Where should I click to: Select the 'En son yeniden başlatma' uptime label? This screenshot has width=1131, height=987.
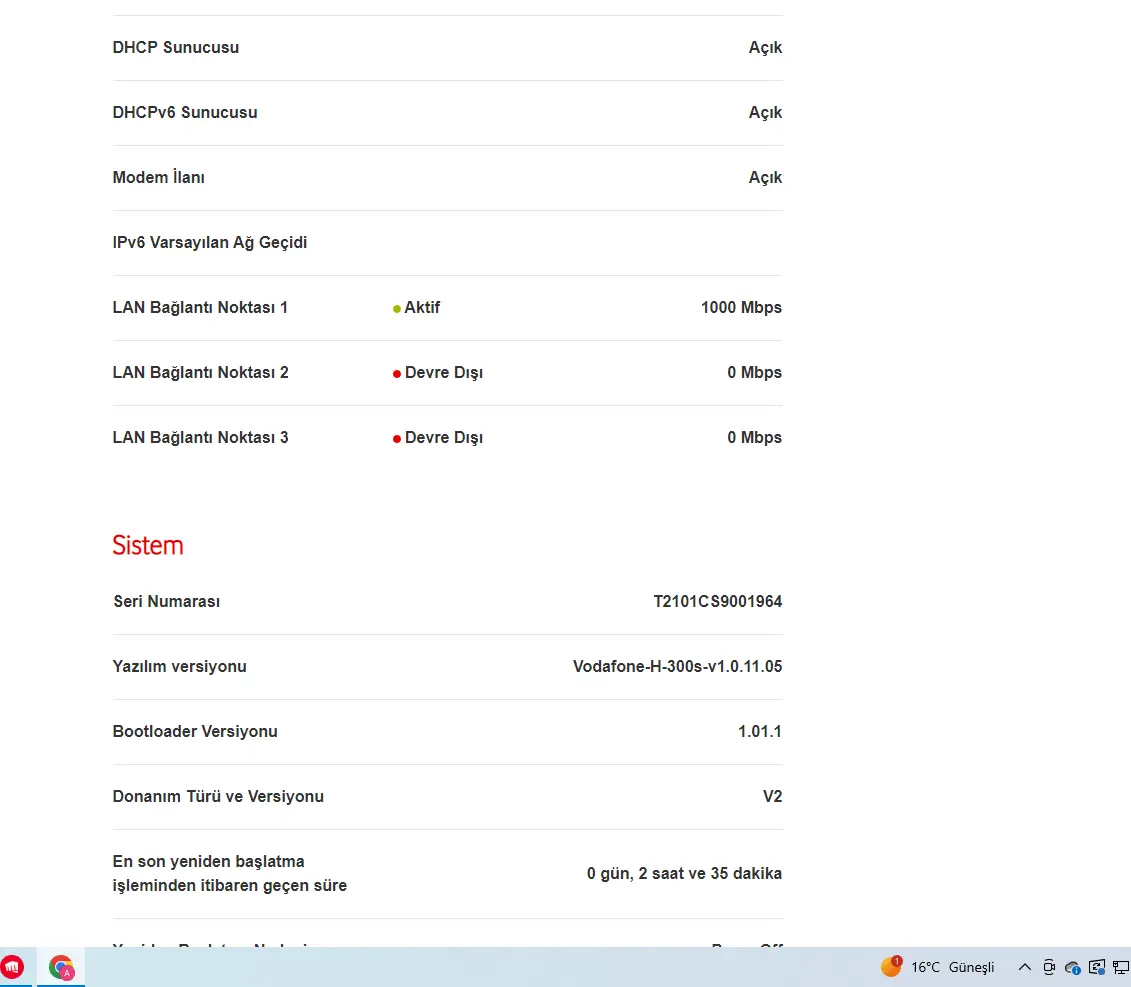click(229, 873)
